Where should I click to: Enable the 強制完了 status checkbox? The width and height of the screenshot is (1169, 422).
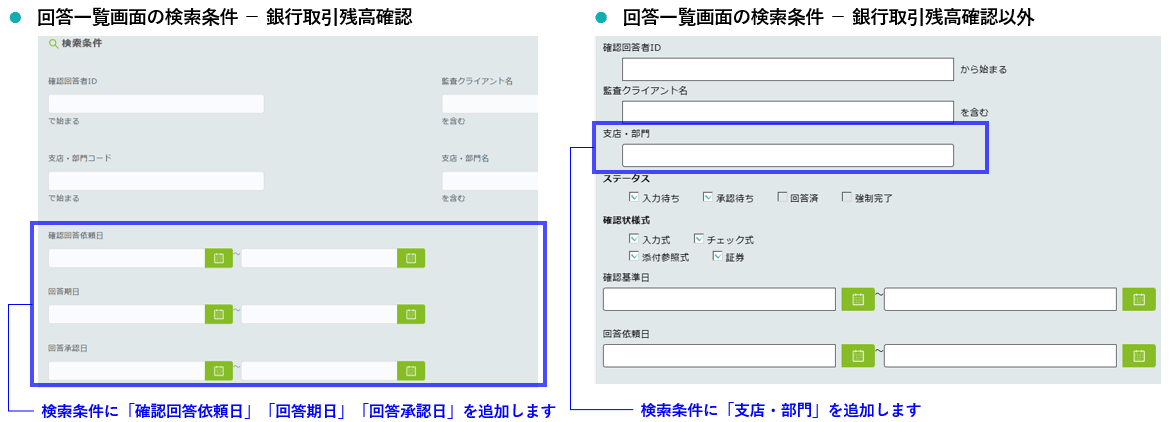pyautogui.click(x=847, y=198)
